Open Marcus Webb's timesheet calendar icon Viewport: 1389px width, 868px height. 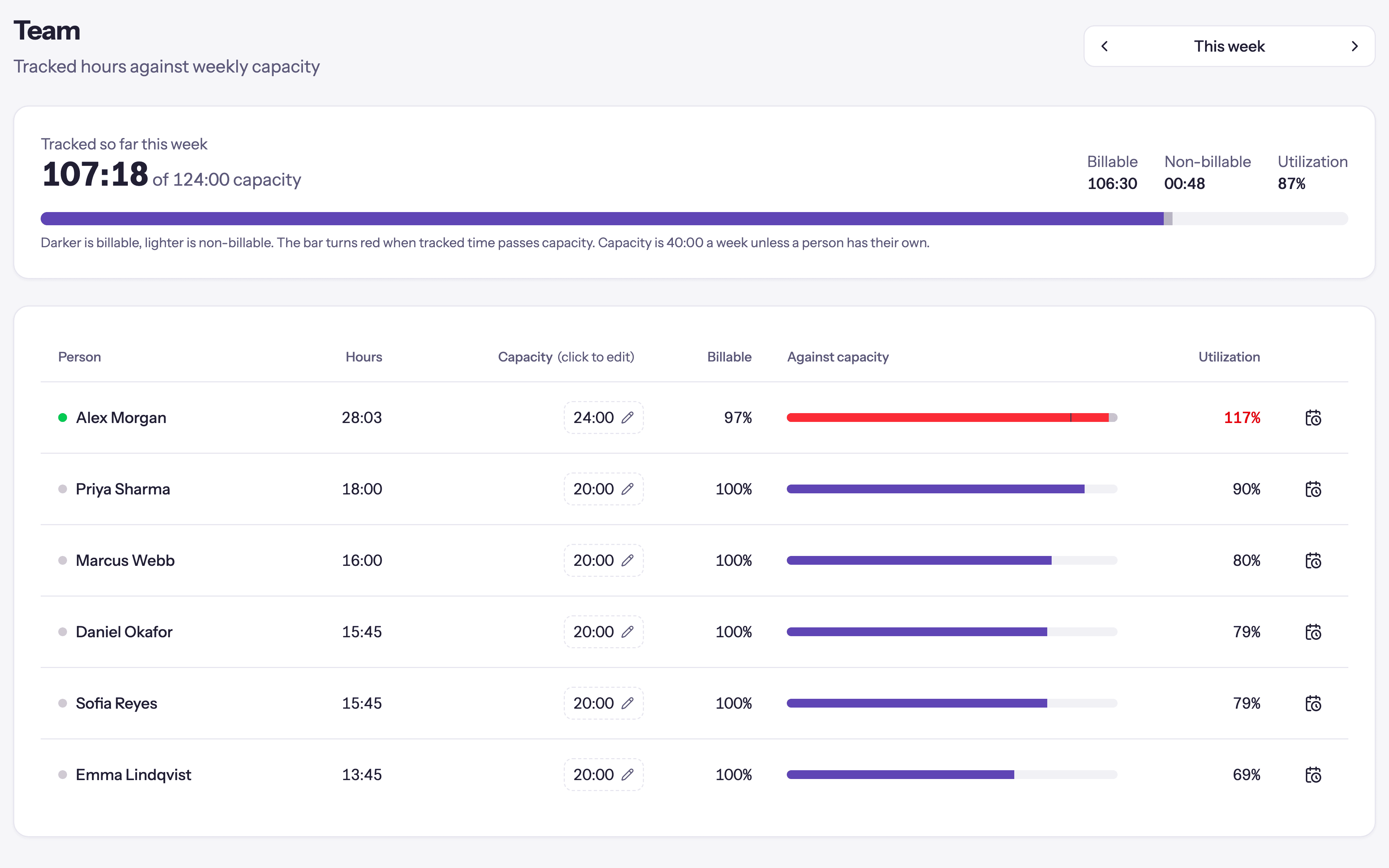click(x=1313, y=560)
